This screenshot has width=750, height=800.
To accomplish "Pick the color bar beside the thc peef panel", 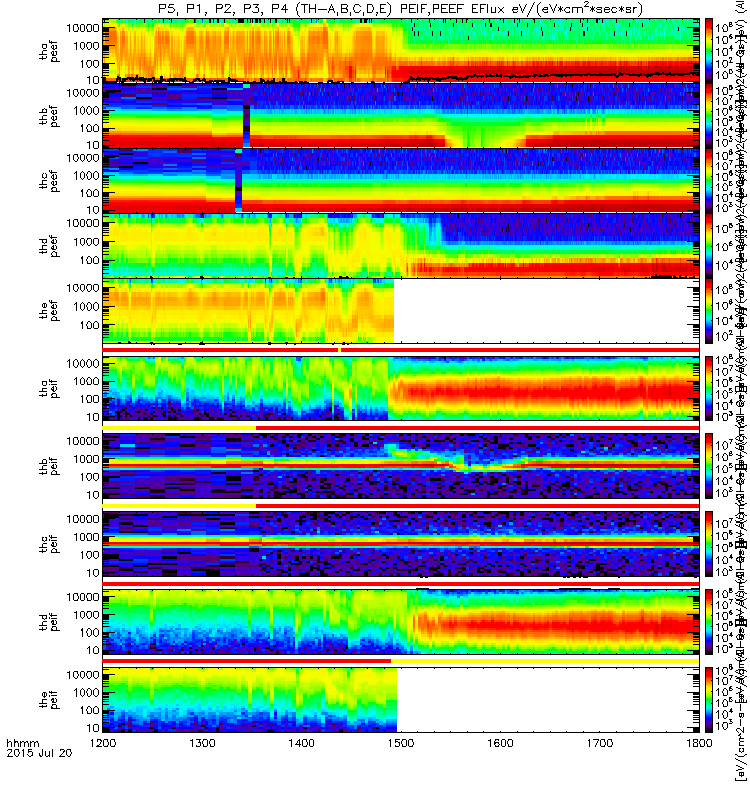I will point(709,181).
